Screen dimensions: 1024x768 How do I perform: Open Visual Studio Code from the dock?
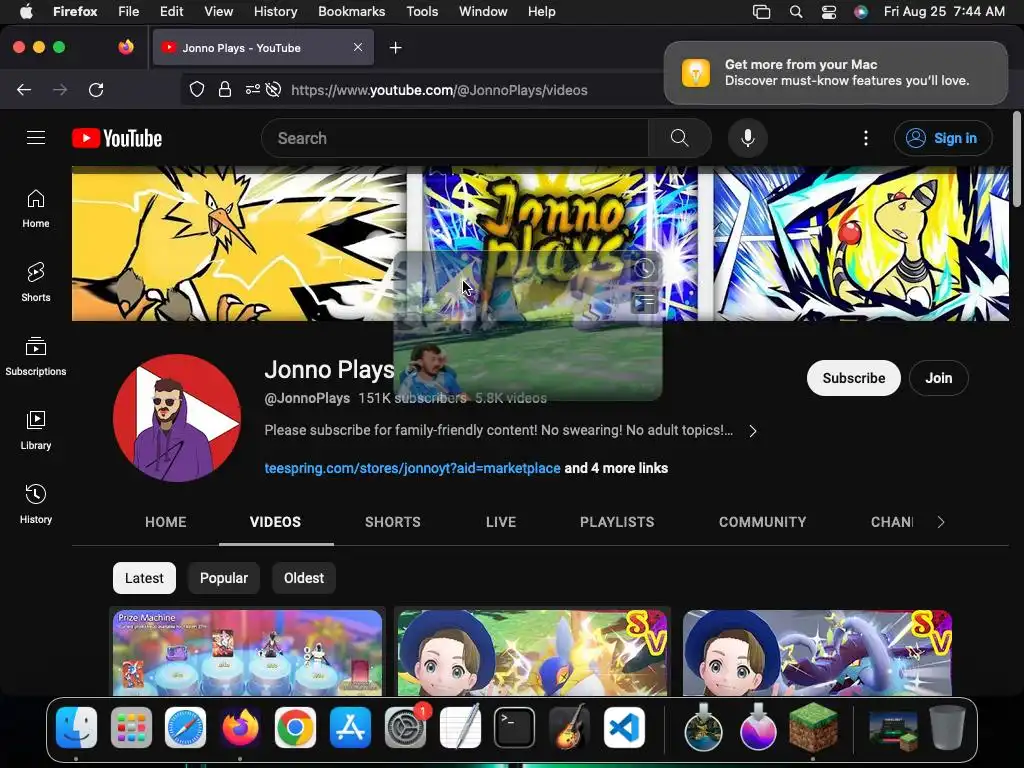pos(624,728)
